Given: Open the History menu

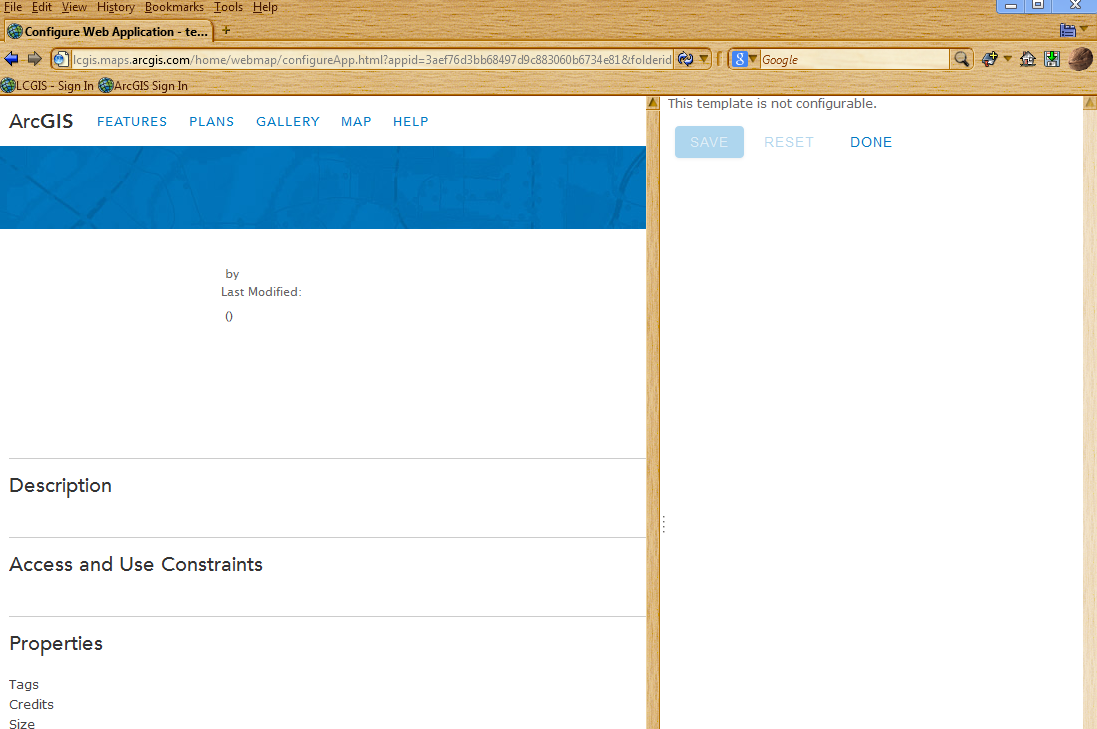Looking at the screenshot, I should tap(115, 7).
